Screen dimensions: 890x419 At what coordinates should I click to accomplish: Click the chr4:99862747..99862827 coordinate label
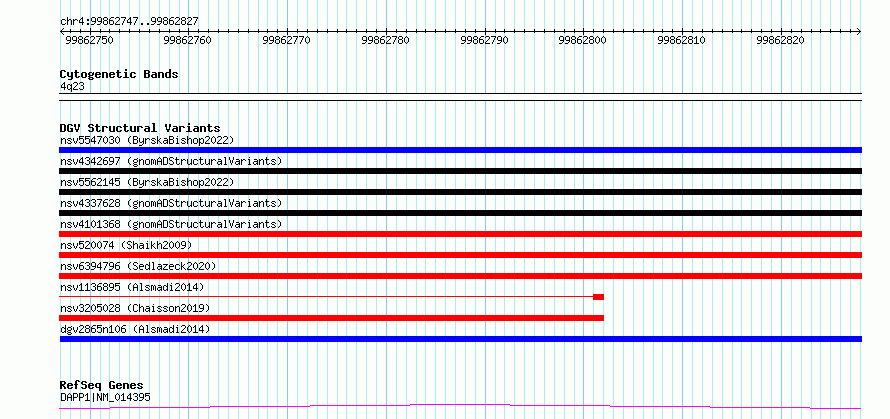[129, 22]
